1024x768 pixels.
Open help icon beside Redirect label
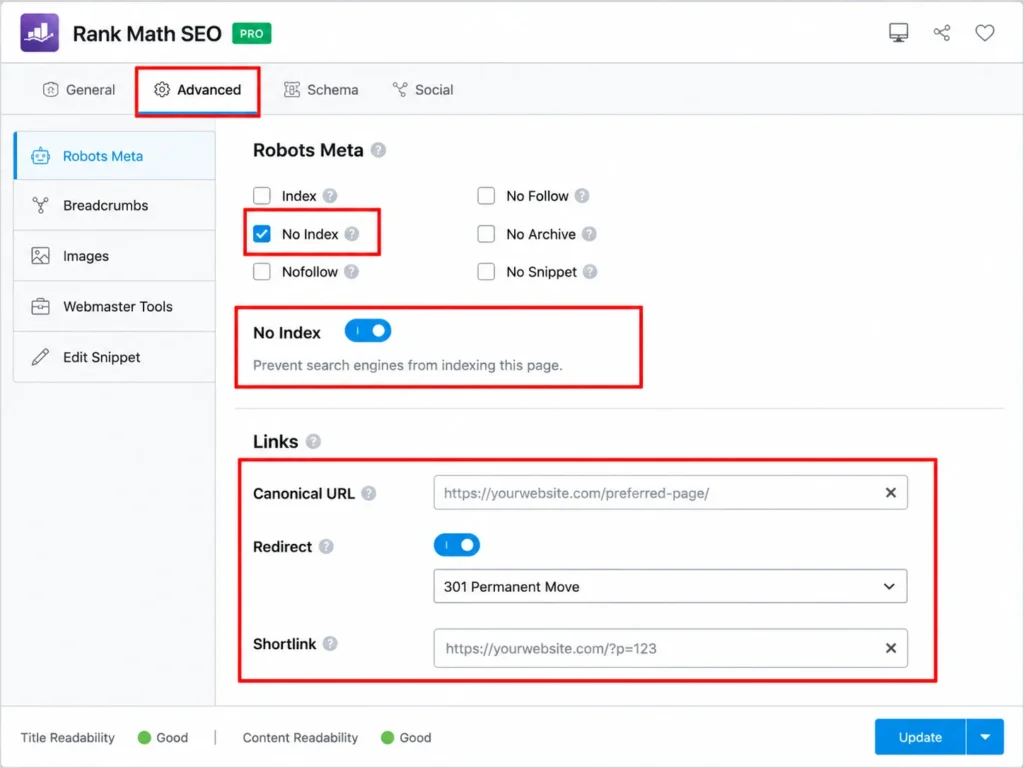tap(326, 547)
